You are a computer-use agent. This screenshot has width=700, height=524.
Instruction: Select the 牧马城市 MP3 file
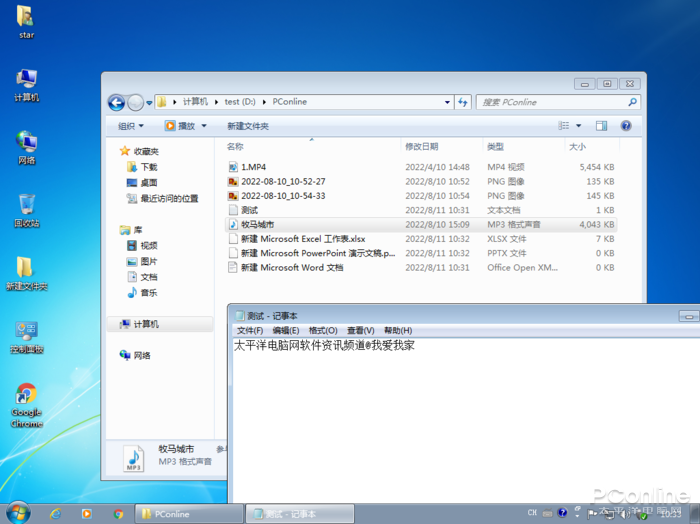(257, 225)
